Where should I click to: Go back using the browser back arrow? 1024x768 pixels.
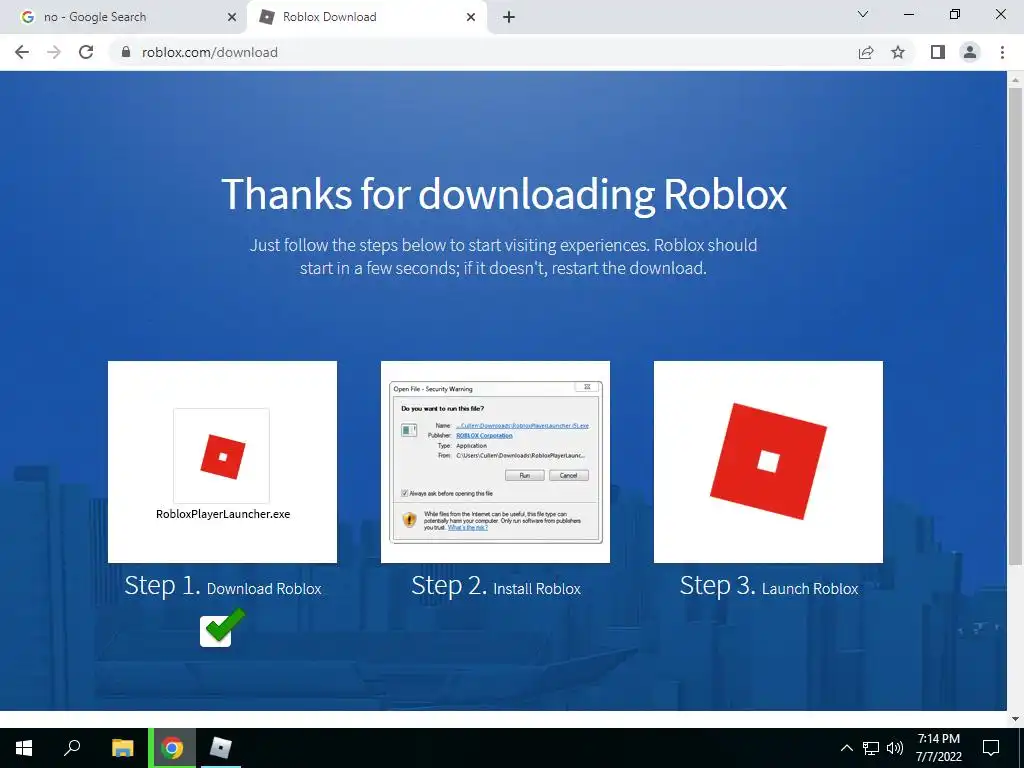tap(22, 52)
